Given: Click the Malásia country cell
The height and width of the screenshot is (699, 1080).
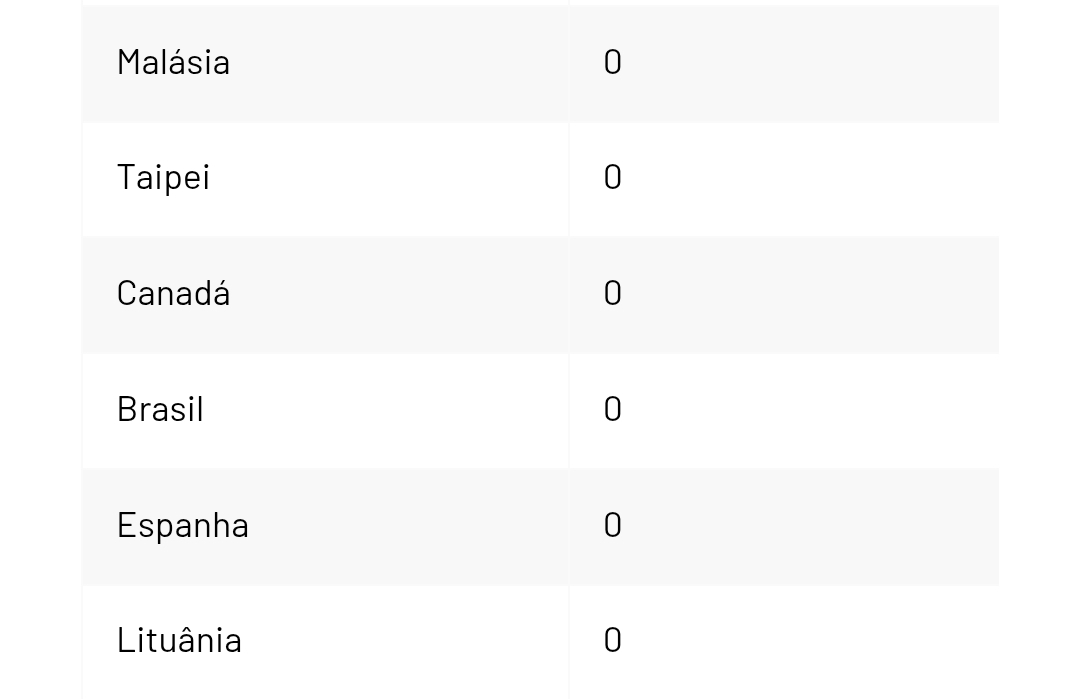Looking at the screenshot, I should tap(174, 62).
